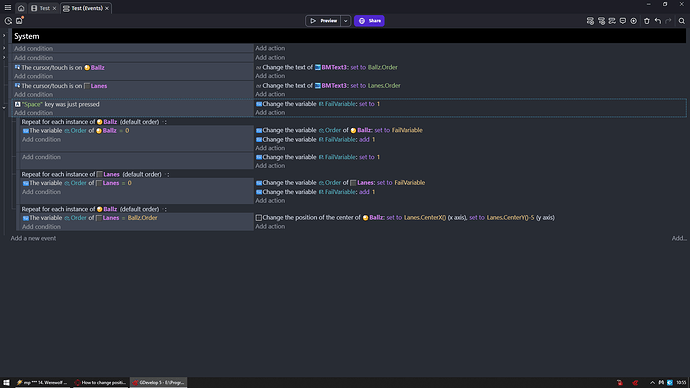
Task: Select the System group title
Action: pyautogui.click(x=27, y=36)
